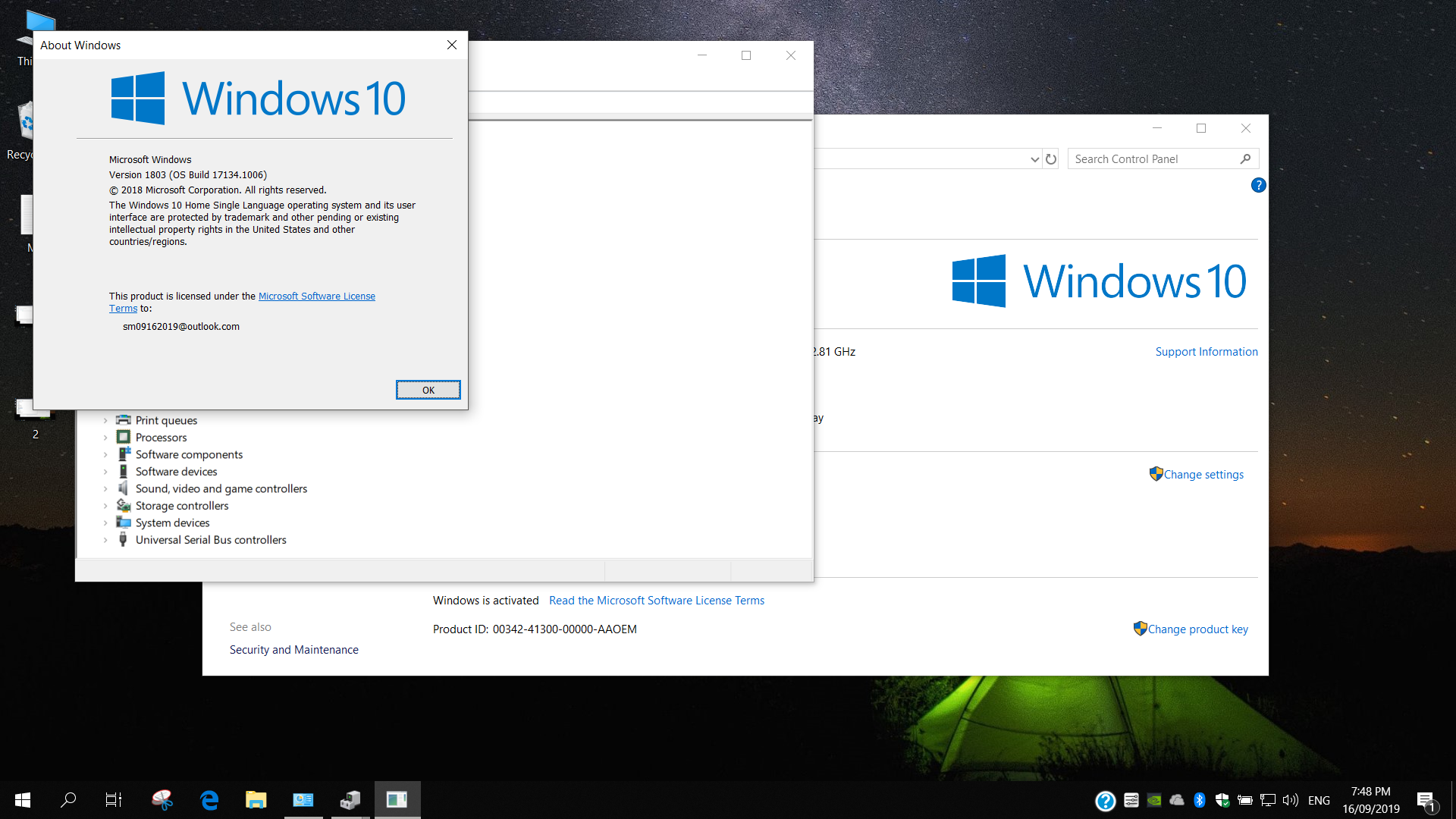Open Task View on the taskbar

113,800
